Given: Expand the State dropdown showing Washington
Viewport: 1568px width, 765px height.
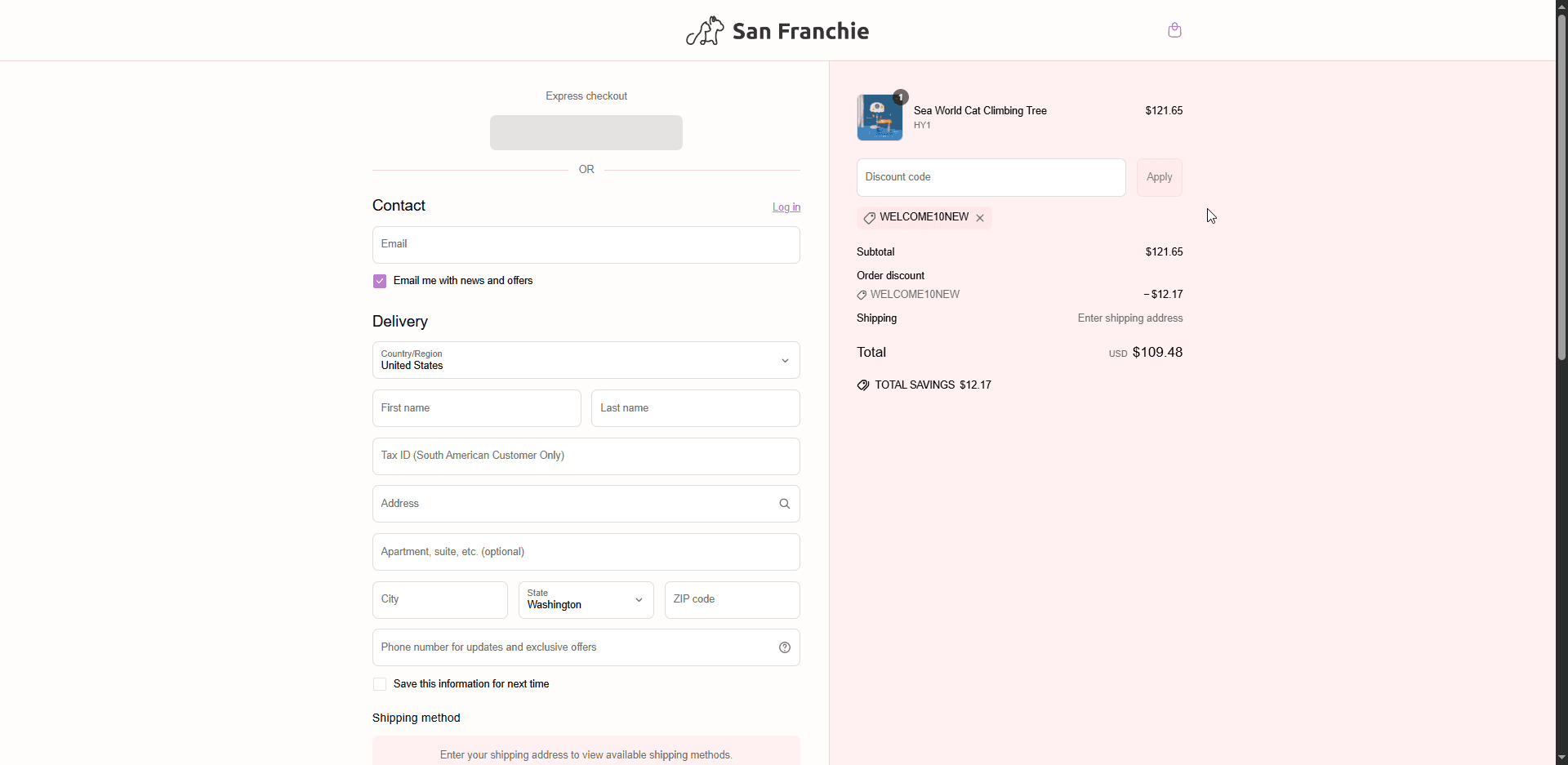Looking at the screenshot, I should (x=586, y=600).
